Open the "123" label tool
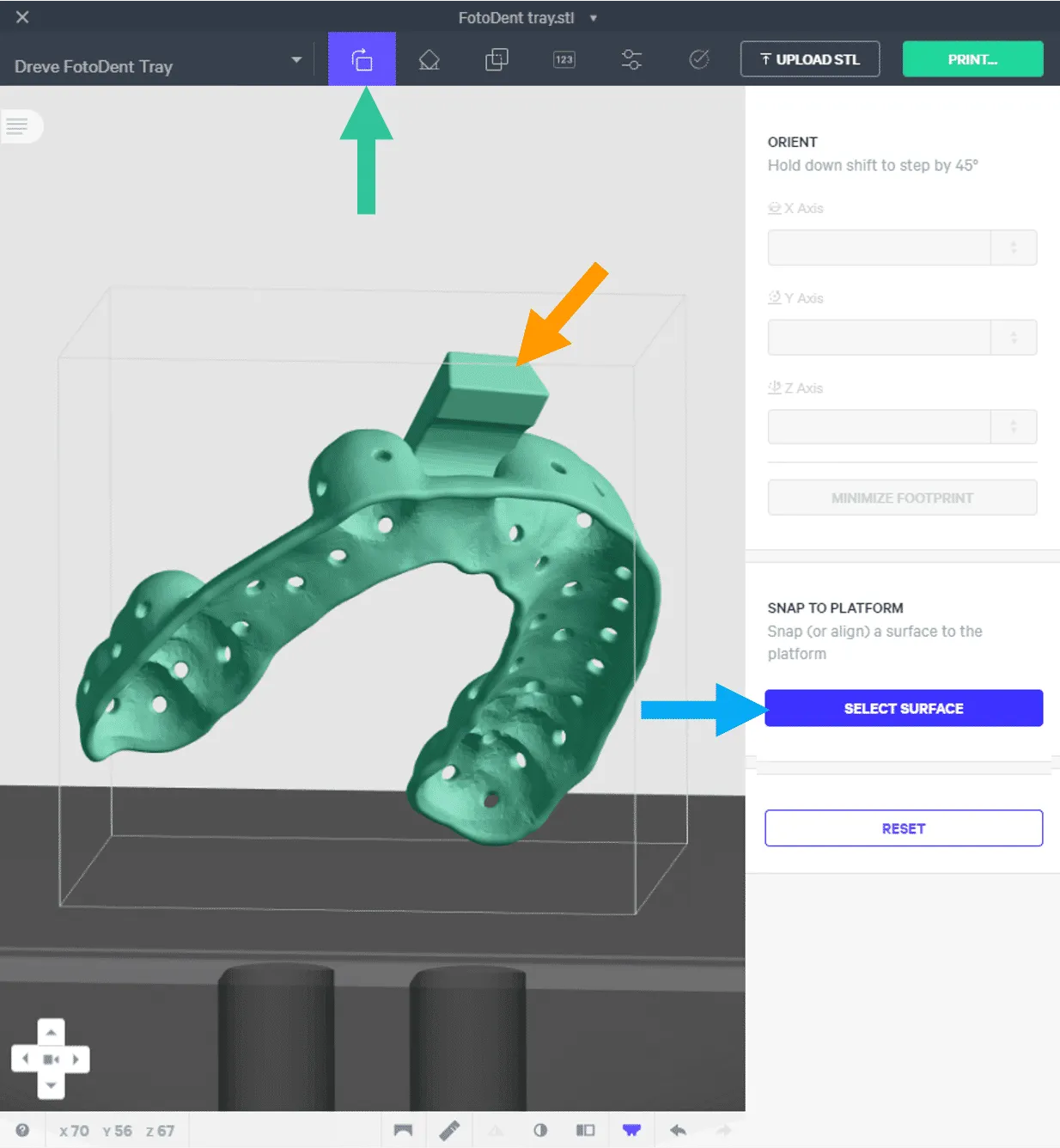Screen dimensions: 1060x1148 coord(564,59)
